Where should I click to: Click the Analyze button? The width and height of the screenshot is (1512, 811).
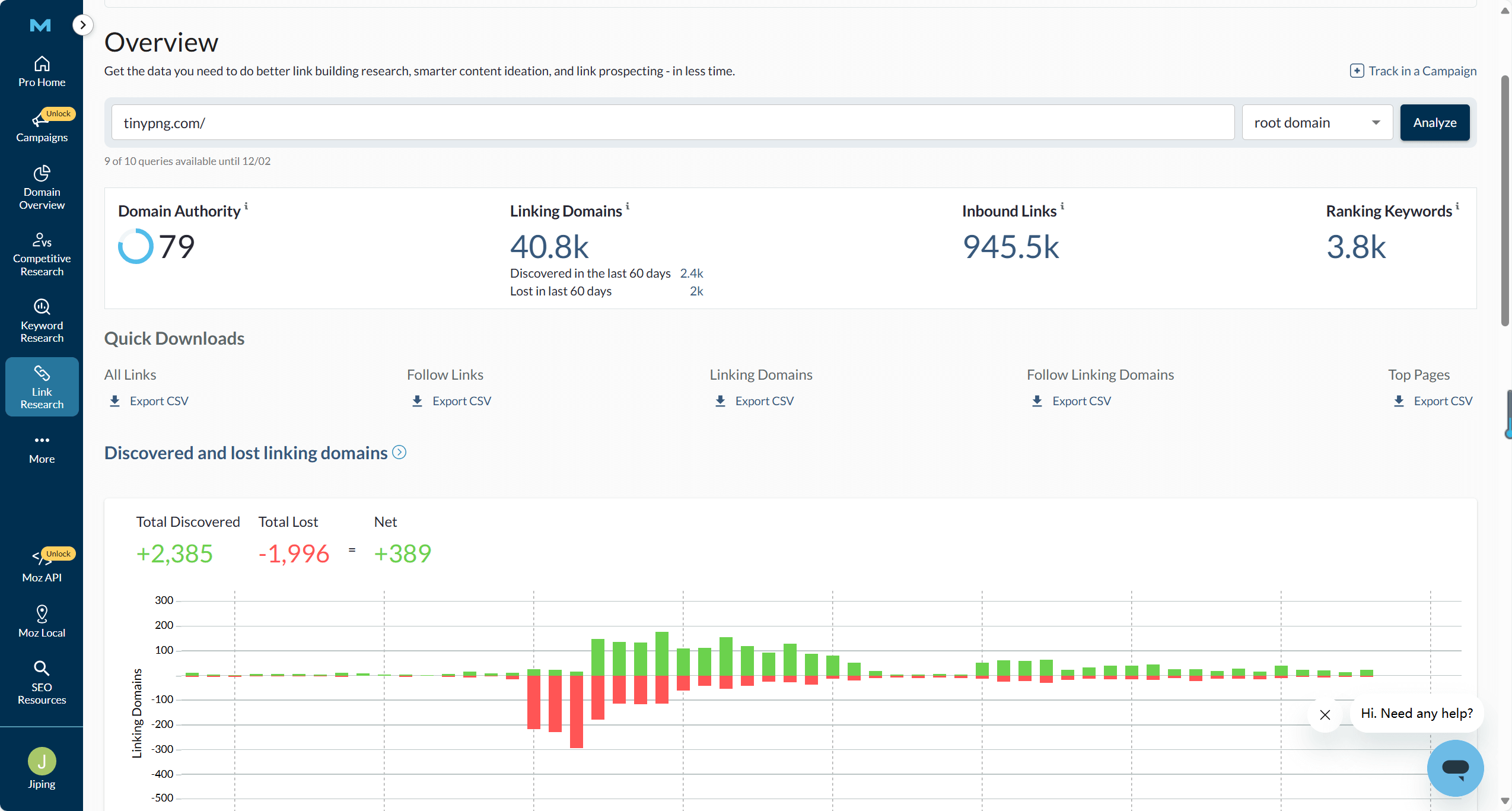[1434, 123]
